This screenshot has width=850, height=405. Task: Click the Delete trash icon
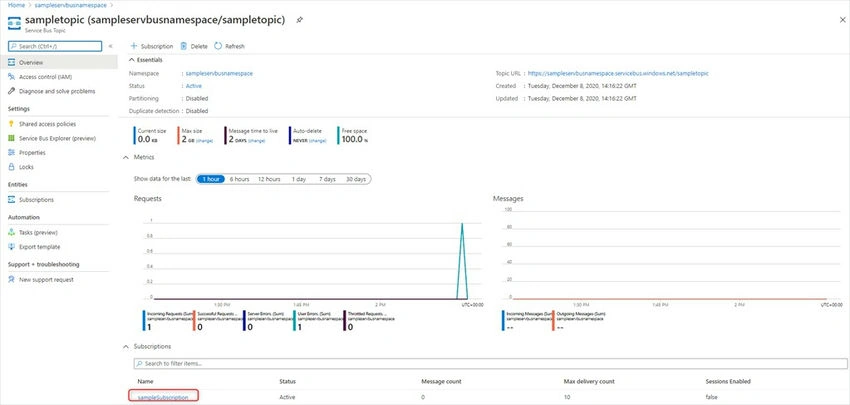click(184, 46)
